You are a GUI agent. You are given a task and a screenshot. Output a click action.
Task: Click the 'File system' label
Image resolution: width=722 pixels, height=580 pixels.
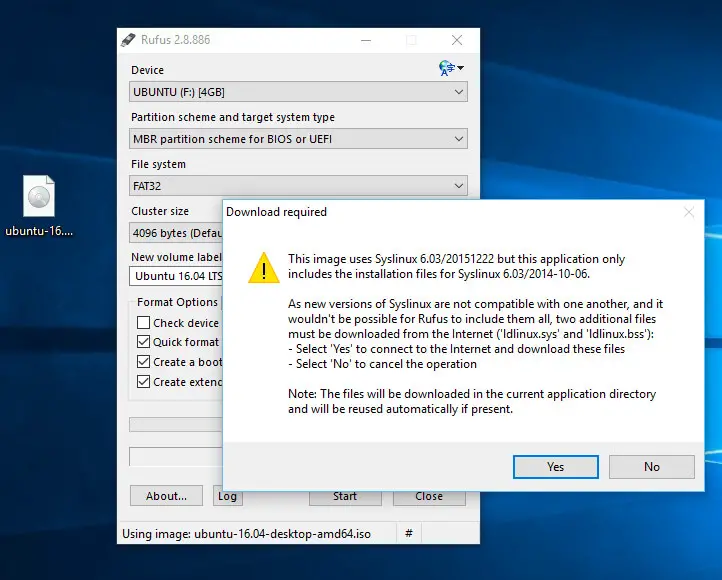click(158, 164)
